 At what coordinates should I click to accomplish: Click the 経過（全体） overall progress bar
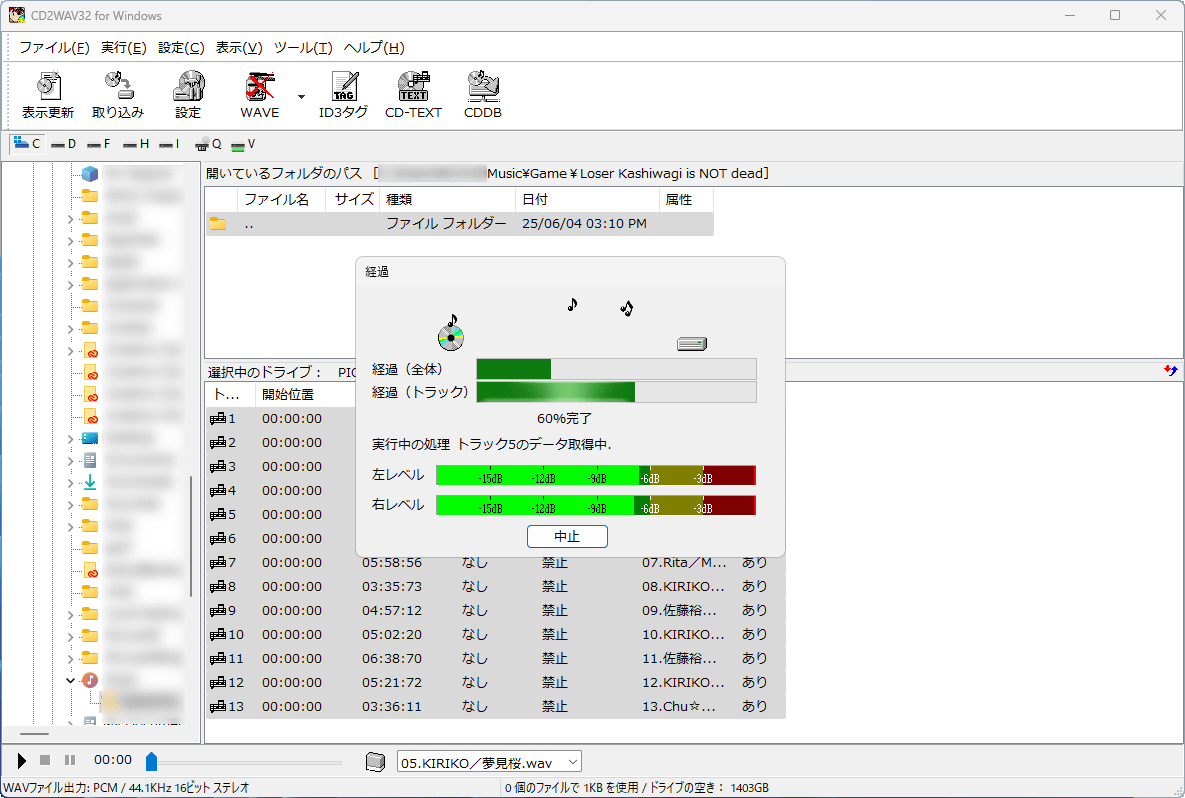coord(616,369)
